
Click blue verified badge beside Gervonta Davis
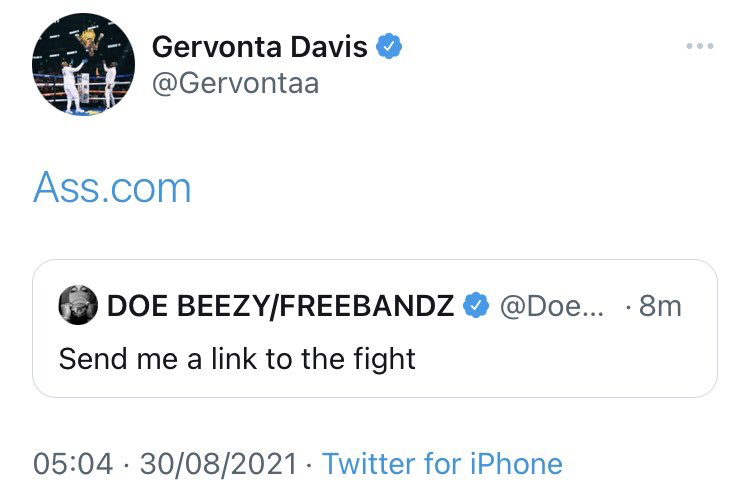click(x=389, y=47)
